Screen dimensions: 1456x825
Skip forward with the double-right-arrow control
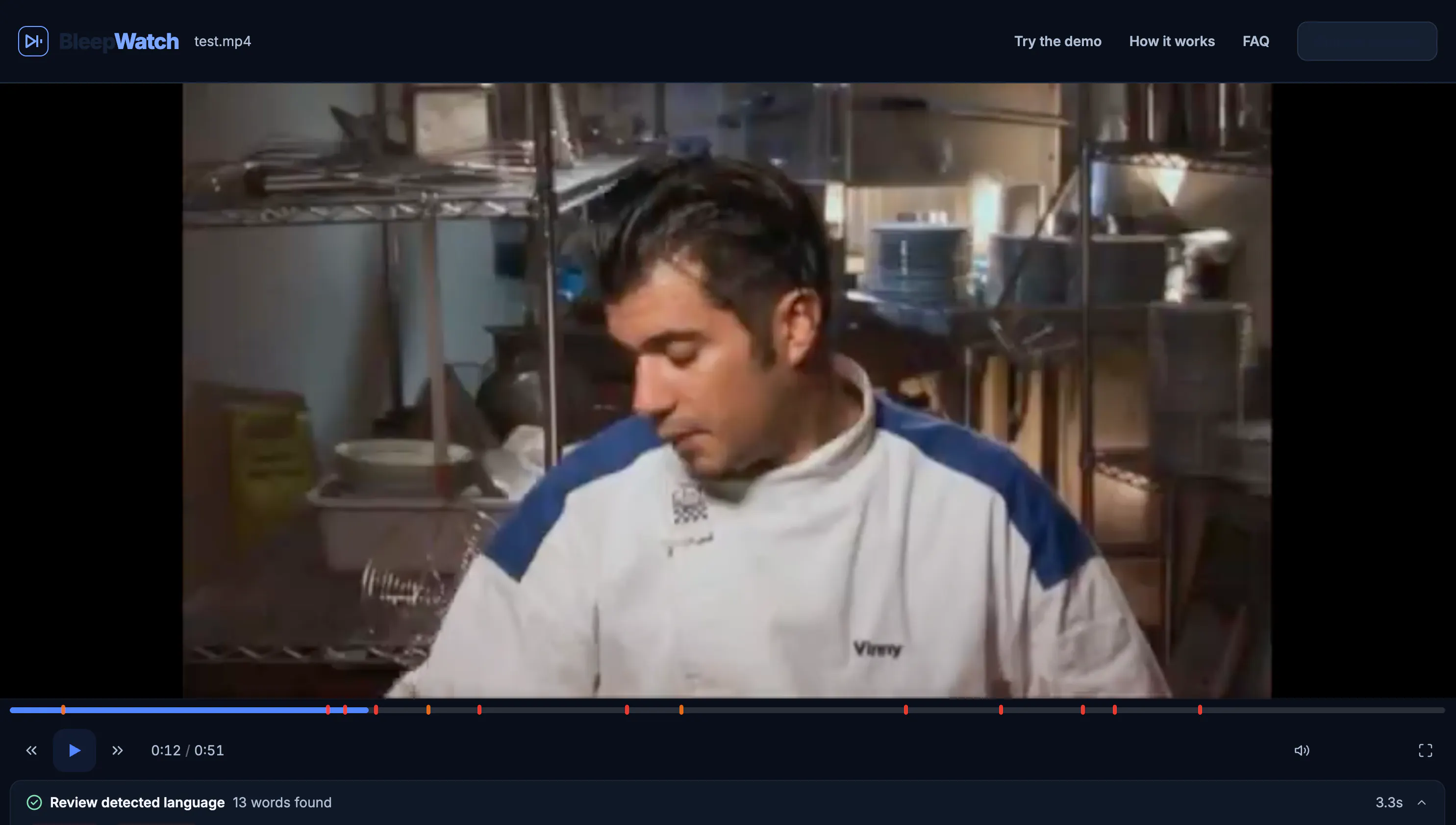pos(117,750)
